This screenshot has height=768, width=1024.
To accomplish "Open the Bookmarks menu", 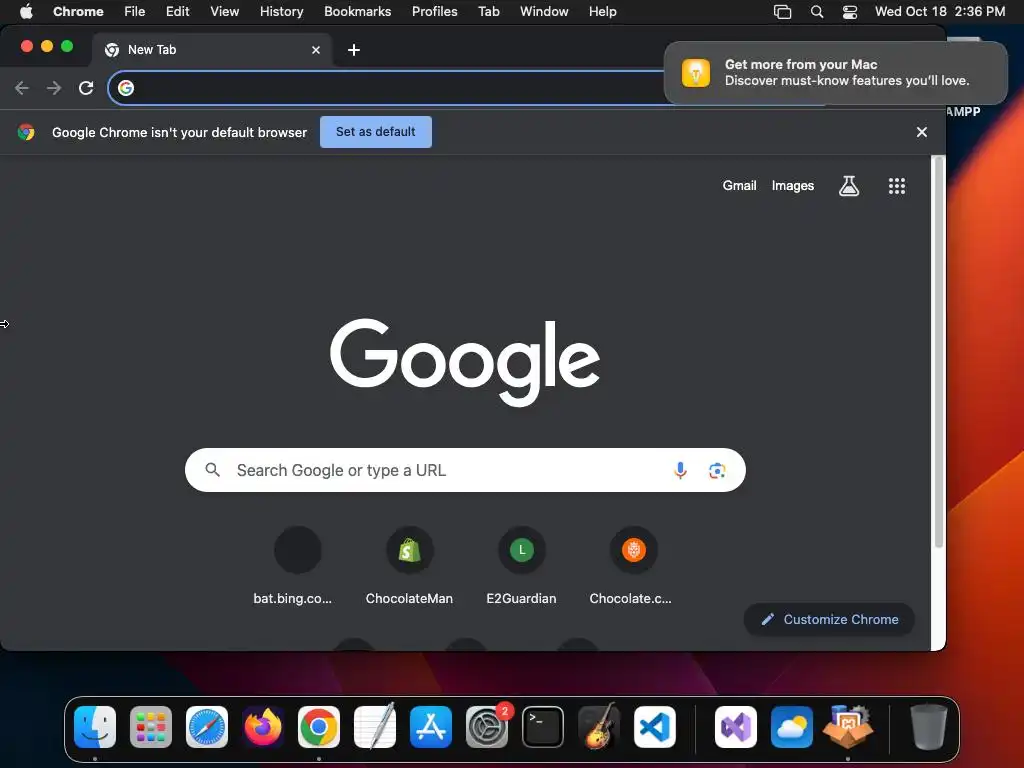I will [x=357, y=12].
